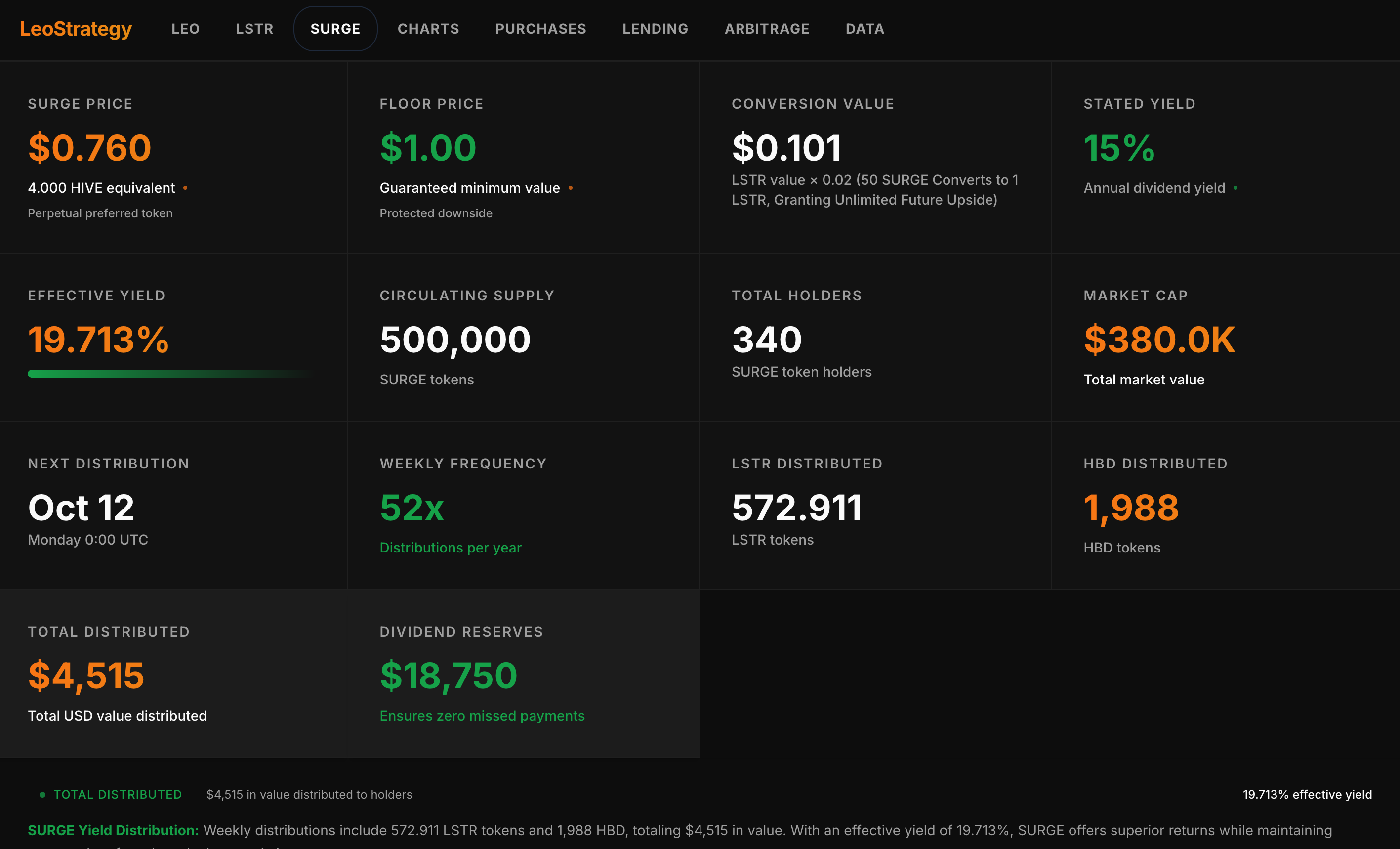Click the green dot after Annual dividend yield

[1235, 188]
